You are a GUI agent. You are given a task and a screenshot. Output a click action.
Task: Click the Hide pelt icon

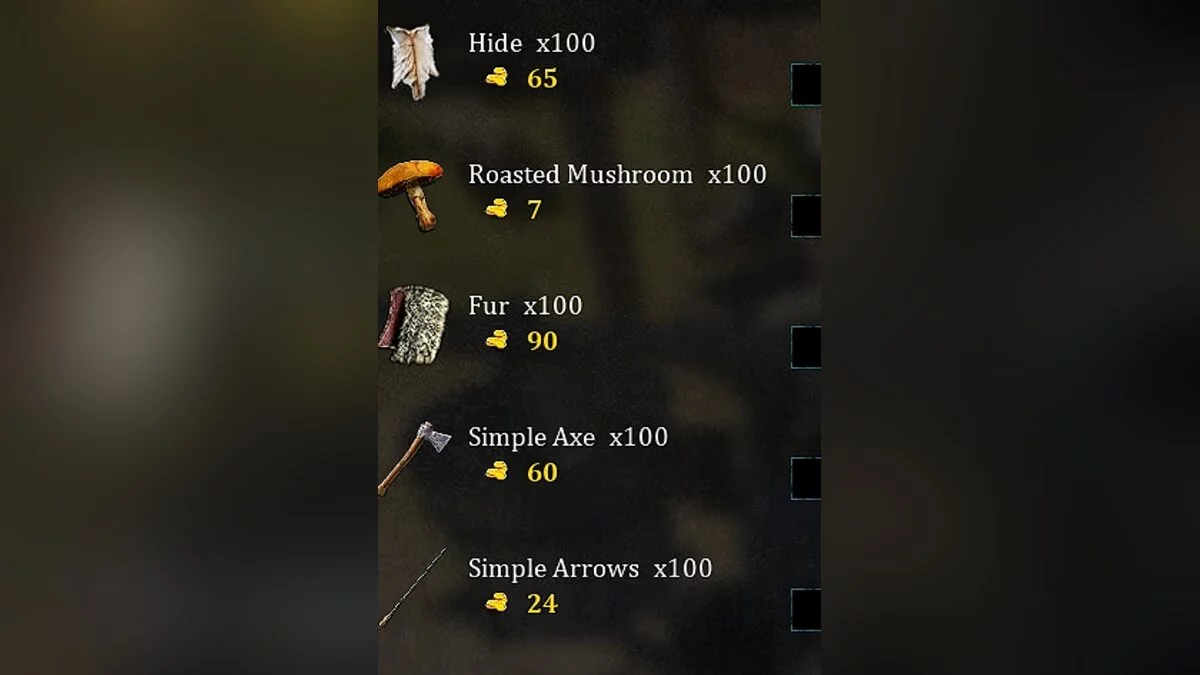pyautogui.click(x=412, y=62)
